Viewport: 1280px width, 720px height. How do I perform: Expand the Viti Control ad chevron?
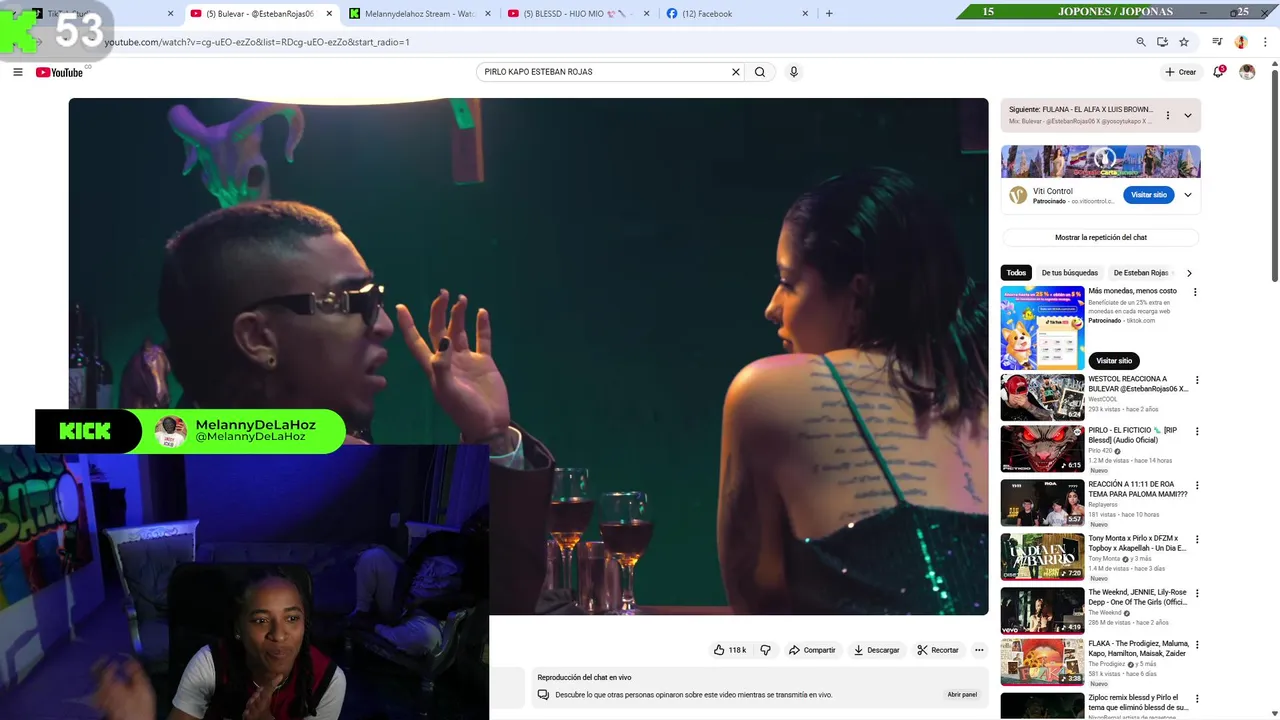(1188, 195)
